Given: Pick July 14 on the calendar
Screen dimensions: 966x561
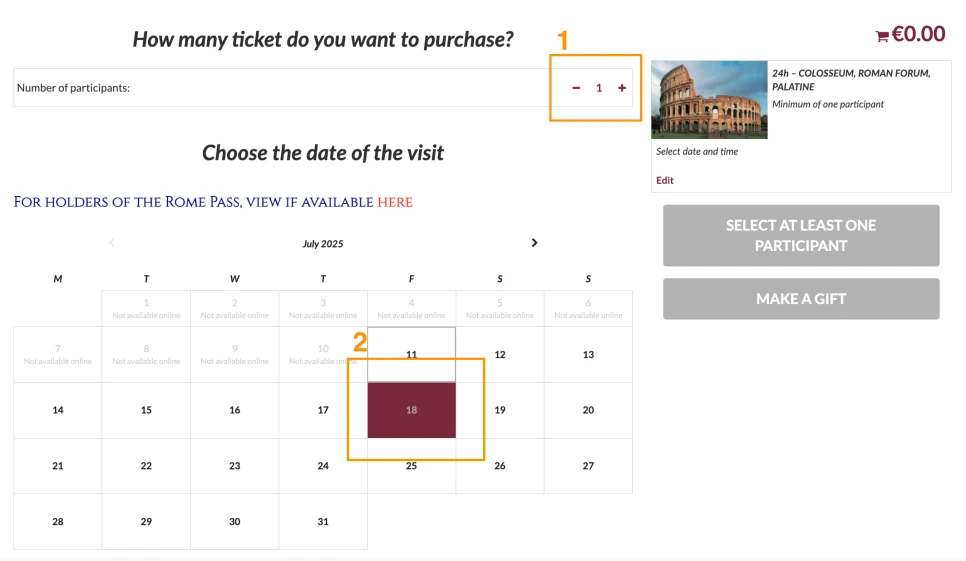Looking at the screenshot, I should click(x=58, y=410).
